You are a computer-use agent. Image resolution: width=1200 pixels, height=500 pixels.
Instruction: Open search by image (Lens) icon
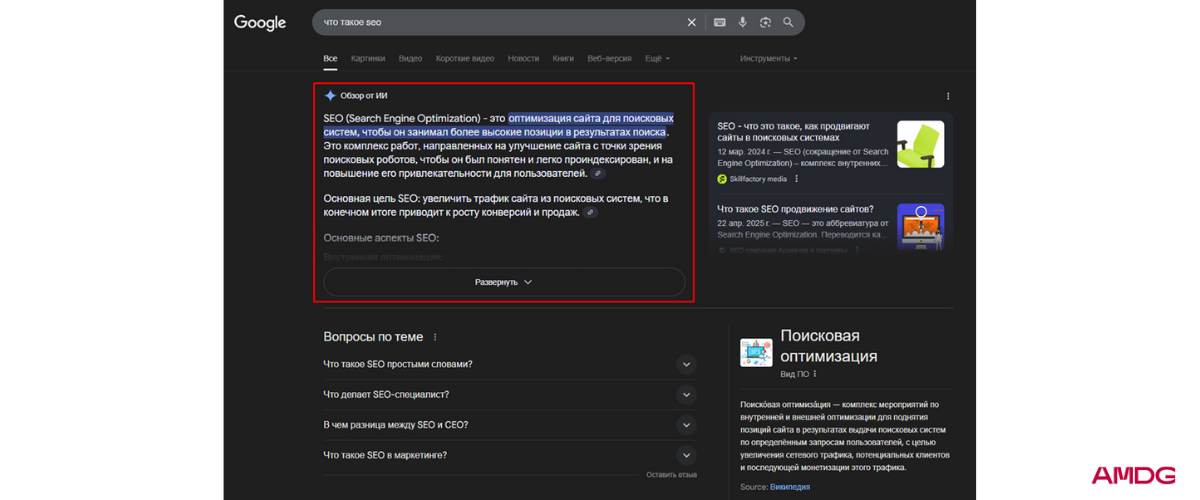pyautogui.click(x=765, y=22)
